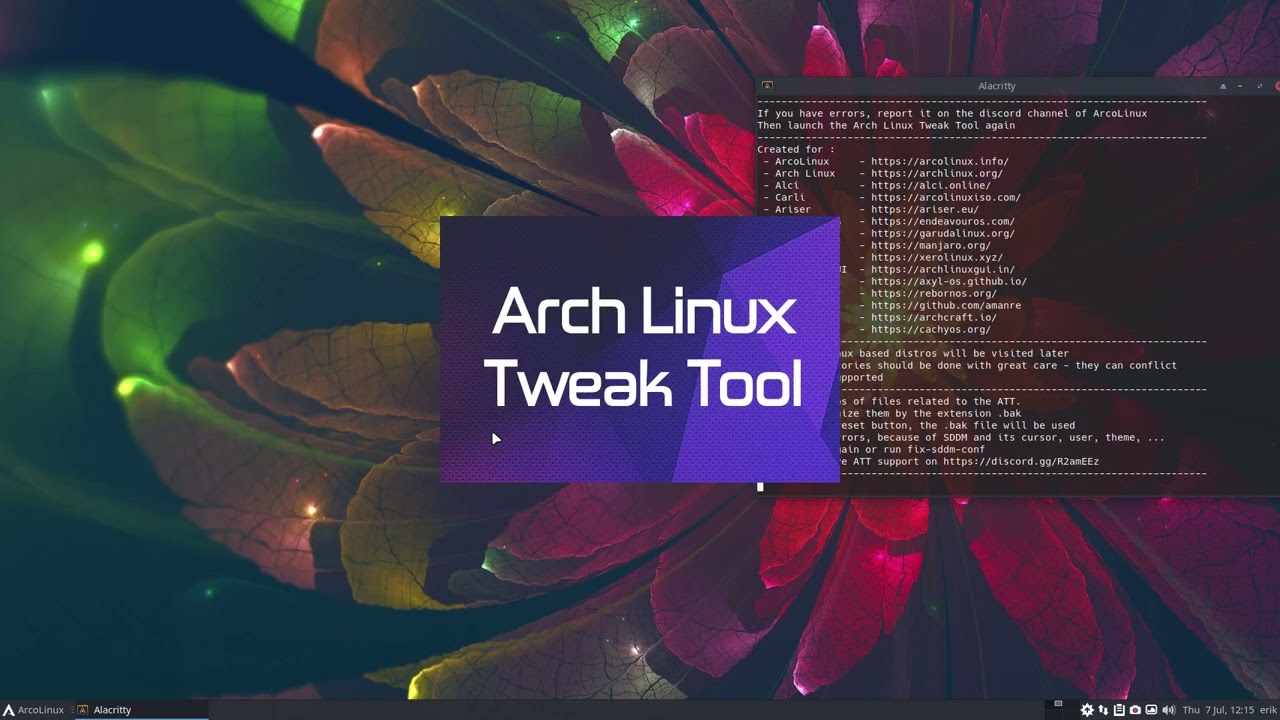The width and height of the screenshot is (1280, 720).
Task: Click the https://archlinux.org/ URL in terminal
Action: tap(937, 174)
